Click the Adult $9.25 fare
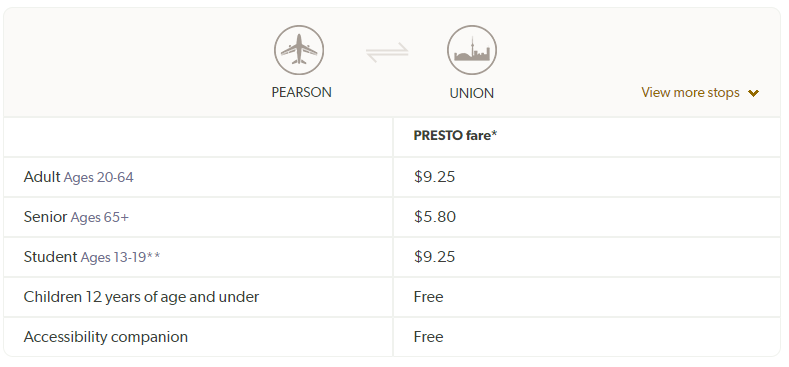This screenshot has height=367, width=789. (x=434, y=177)
